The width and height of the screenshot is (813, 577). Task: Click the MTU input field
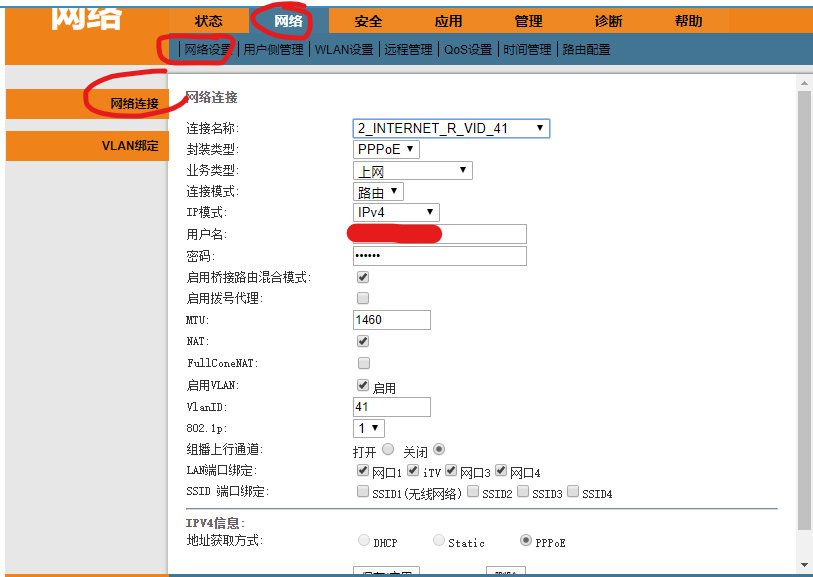390,319
